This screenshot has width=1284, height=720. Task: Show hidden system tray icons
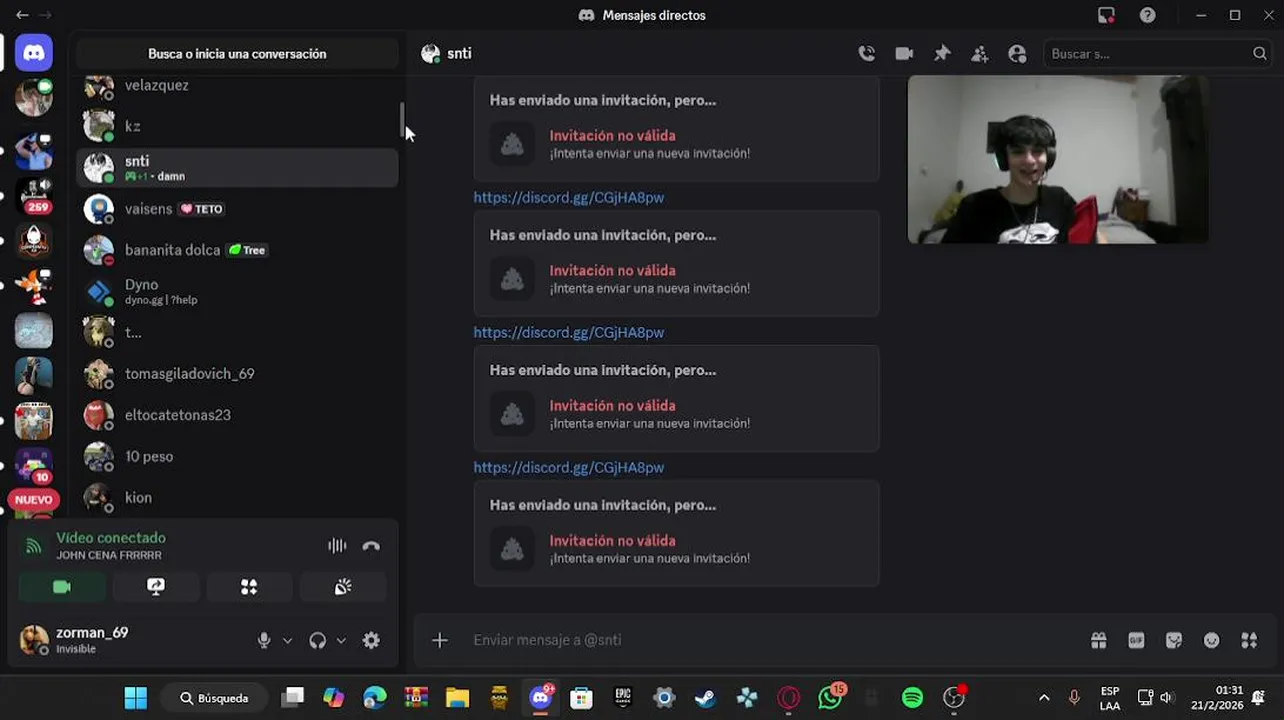pyautogui.click(x=1044, y=698)
